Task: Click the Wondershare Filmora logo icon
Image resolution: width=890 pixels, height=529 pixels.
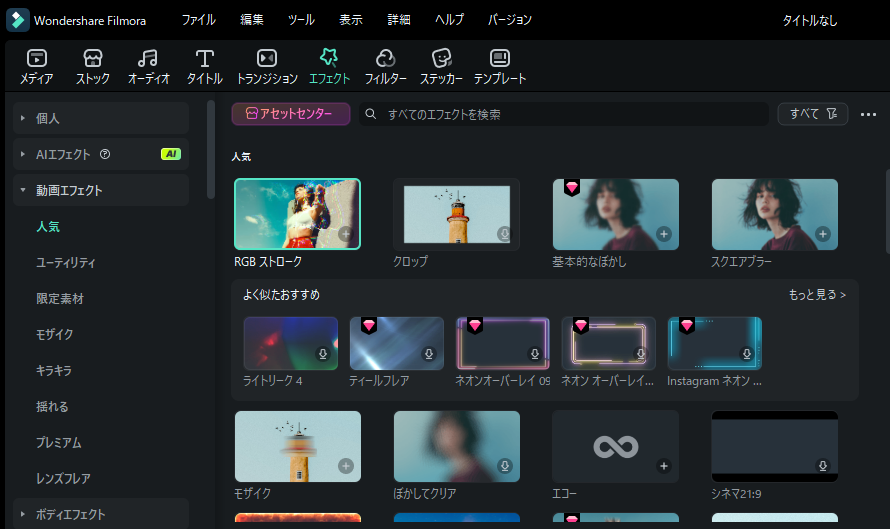Action: [18, 20]
